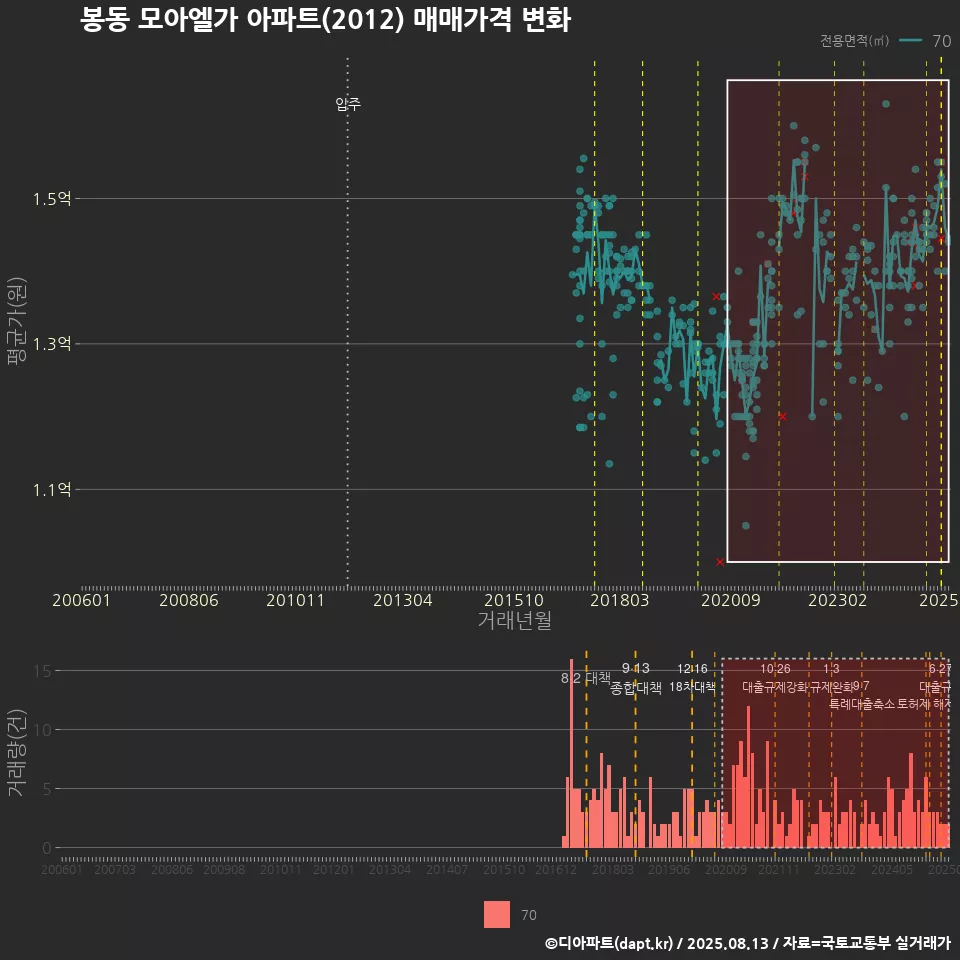Click the 1.5억 y-axis label
960x960 pixels.
pyautogui.click(x=52, y=198)
